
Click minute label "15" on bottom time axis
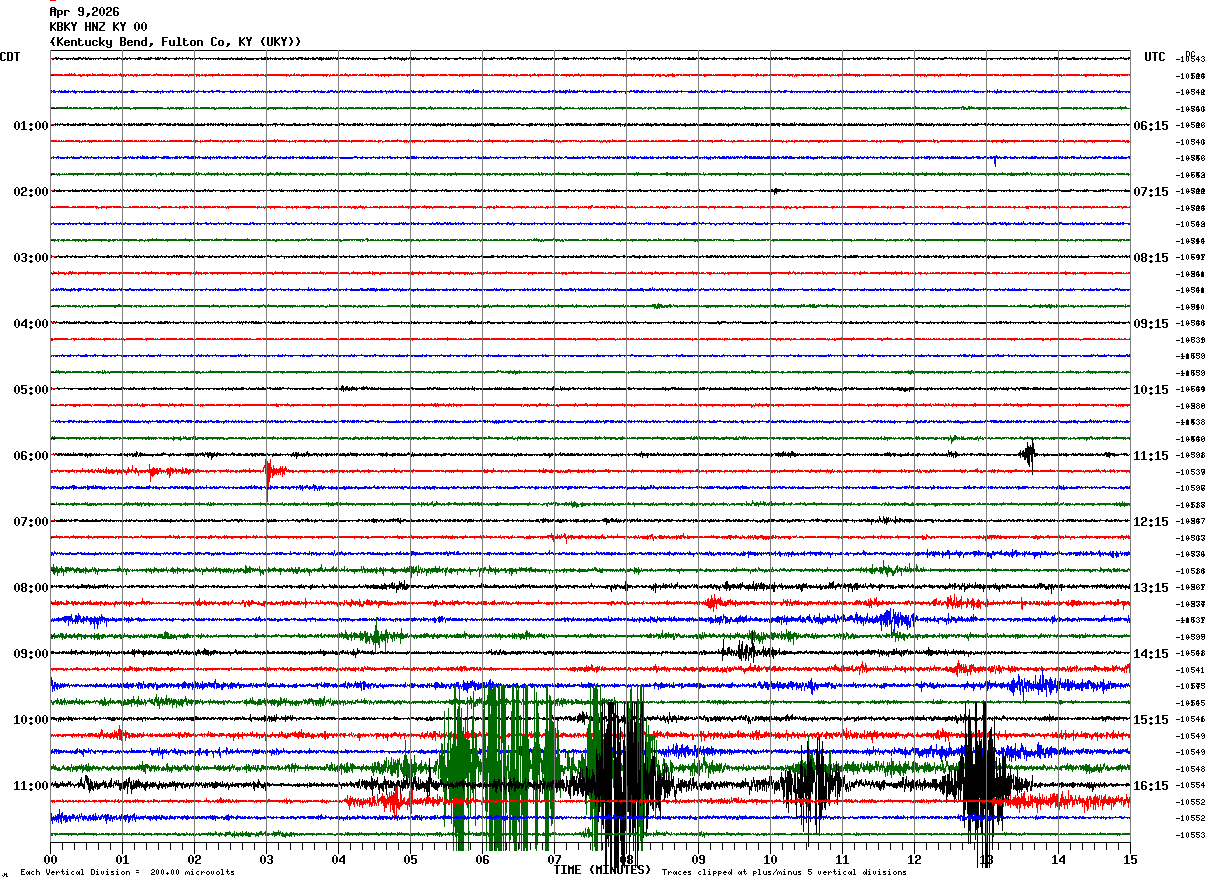(x=1130, y=859)
